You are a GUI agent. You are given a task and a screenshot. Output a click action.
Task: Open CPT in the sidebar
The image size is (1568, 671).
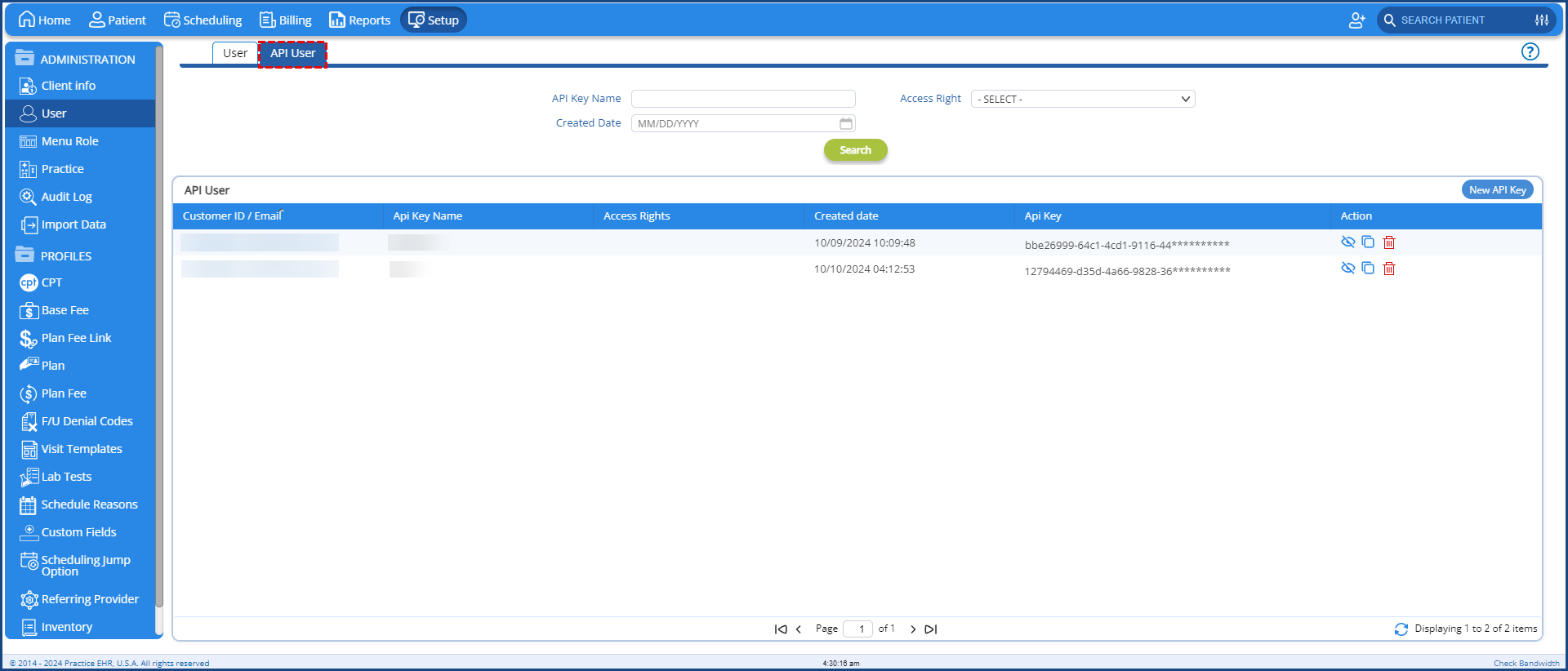pyautogui.click(x=80, y=282)
